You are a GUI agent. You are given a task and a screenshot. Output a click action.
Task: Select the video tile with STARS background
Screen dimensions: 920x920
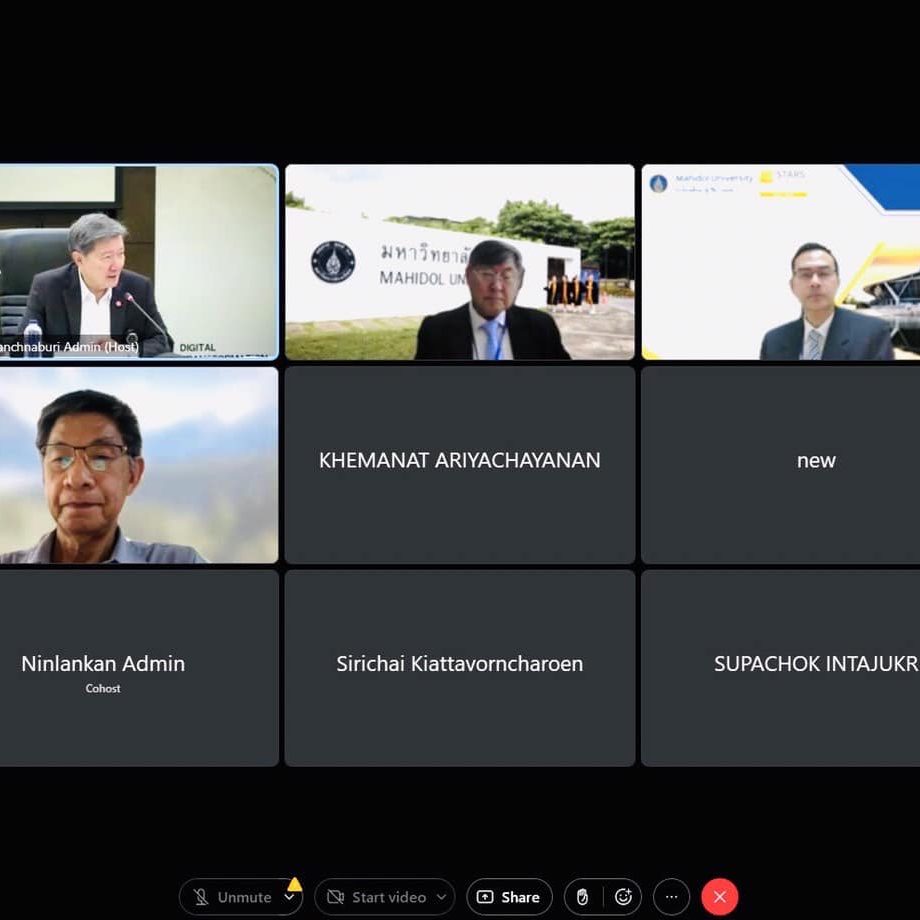pyautogui.click(x=780, y=261)
